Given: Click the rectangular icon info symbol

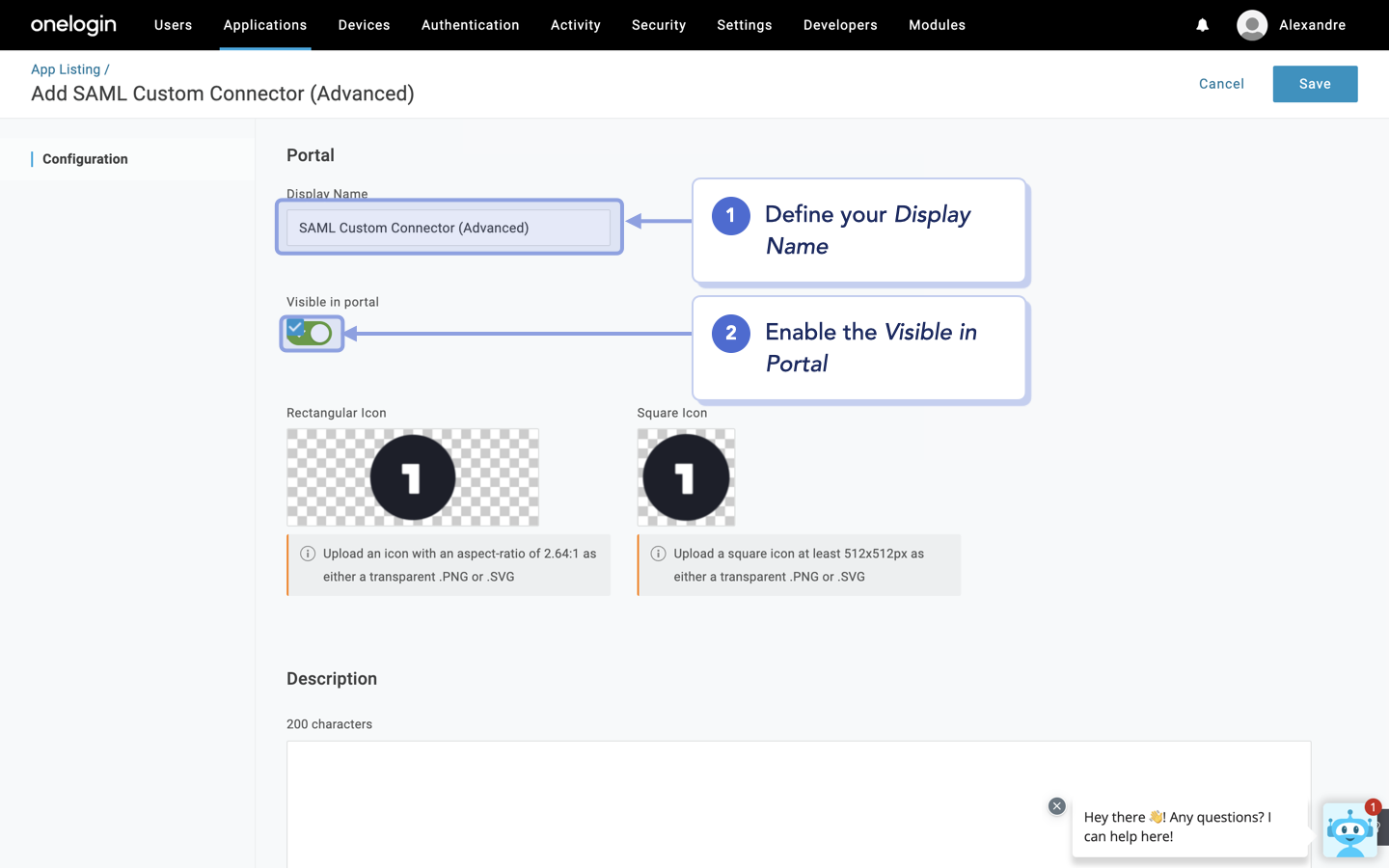Looking at the screenshot, I should click(308, 554).
